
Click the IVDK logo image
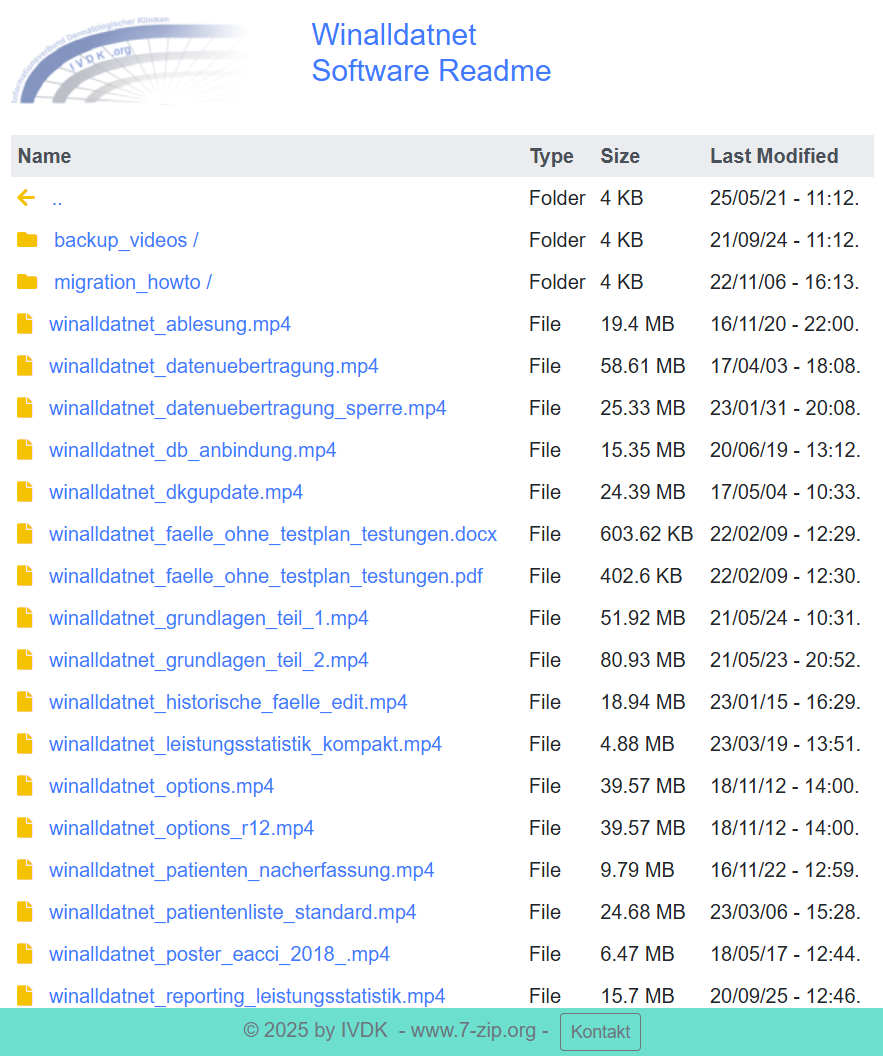pos(130,62)
